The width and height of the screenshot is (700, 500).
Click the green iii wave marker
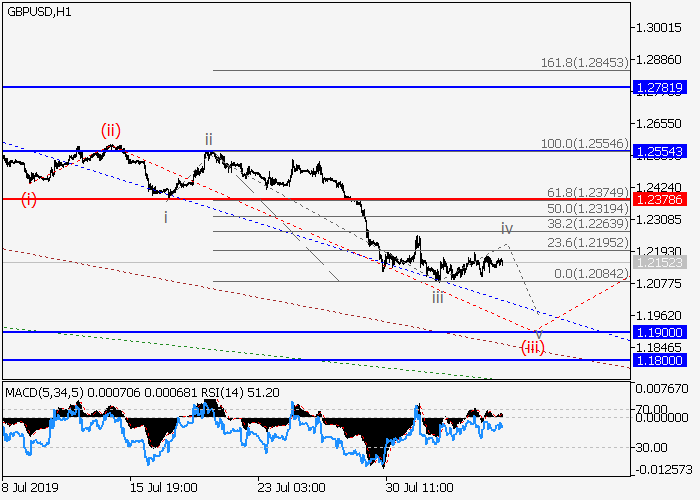click(438, 297)
